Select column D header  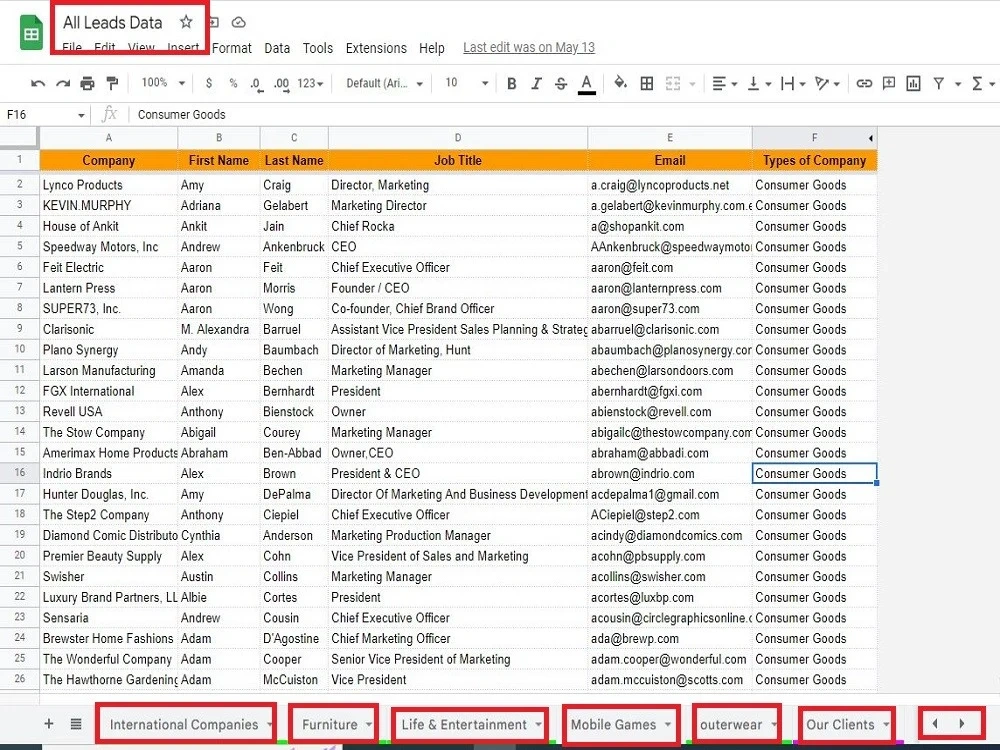tap(458, 138)
